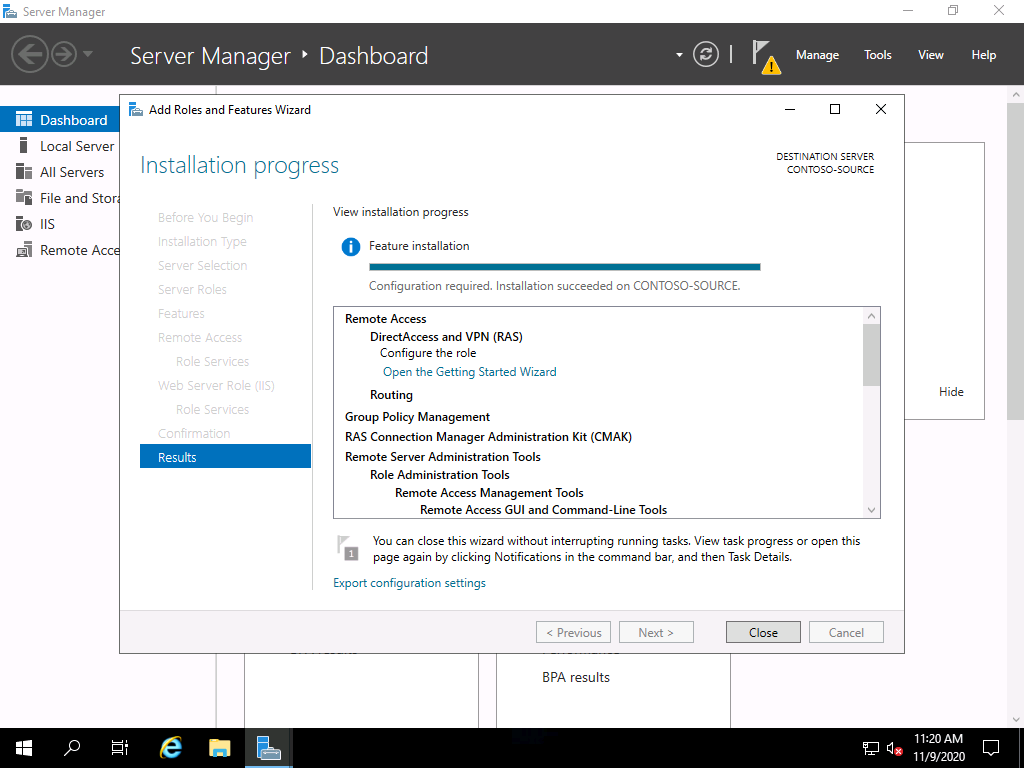Open the Windows Start menu
The width and height of the screenshot is (1024, 768).
pyautogui.click(x=24, y=747)
